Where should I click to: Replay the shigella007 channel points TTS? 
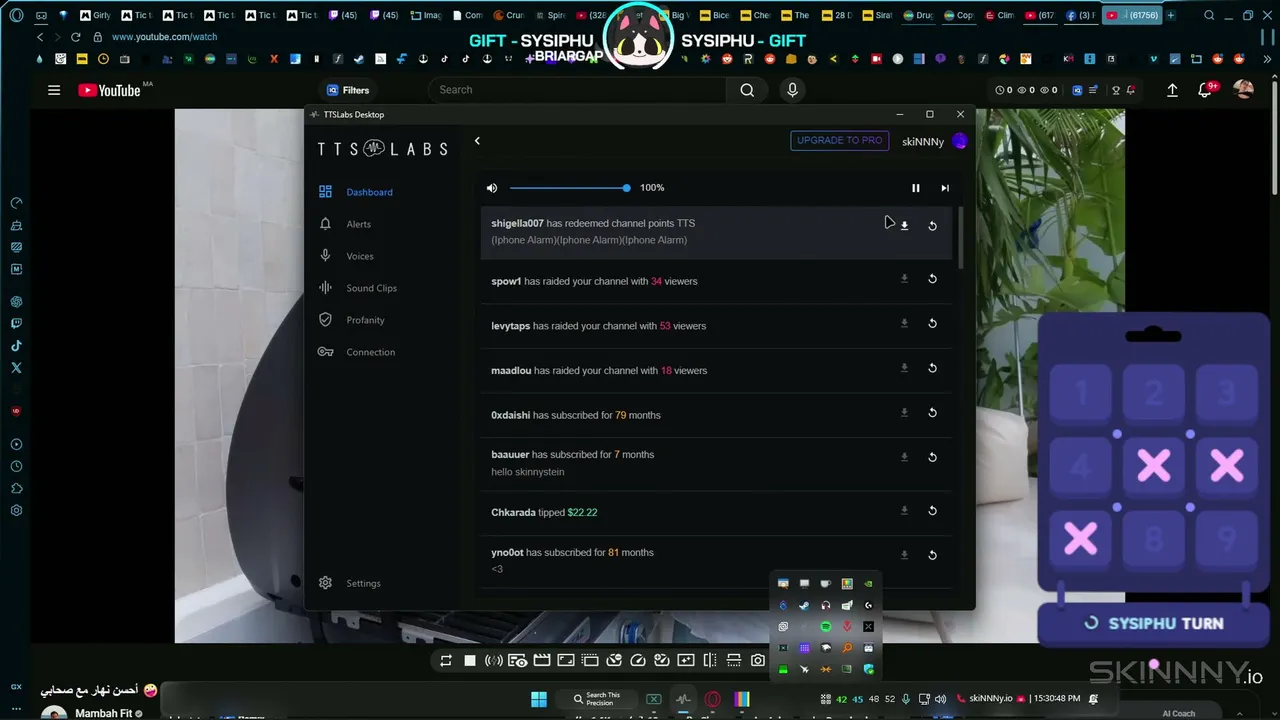click(x=932, y=226)
